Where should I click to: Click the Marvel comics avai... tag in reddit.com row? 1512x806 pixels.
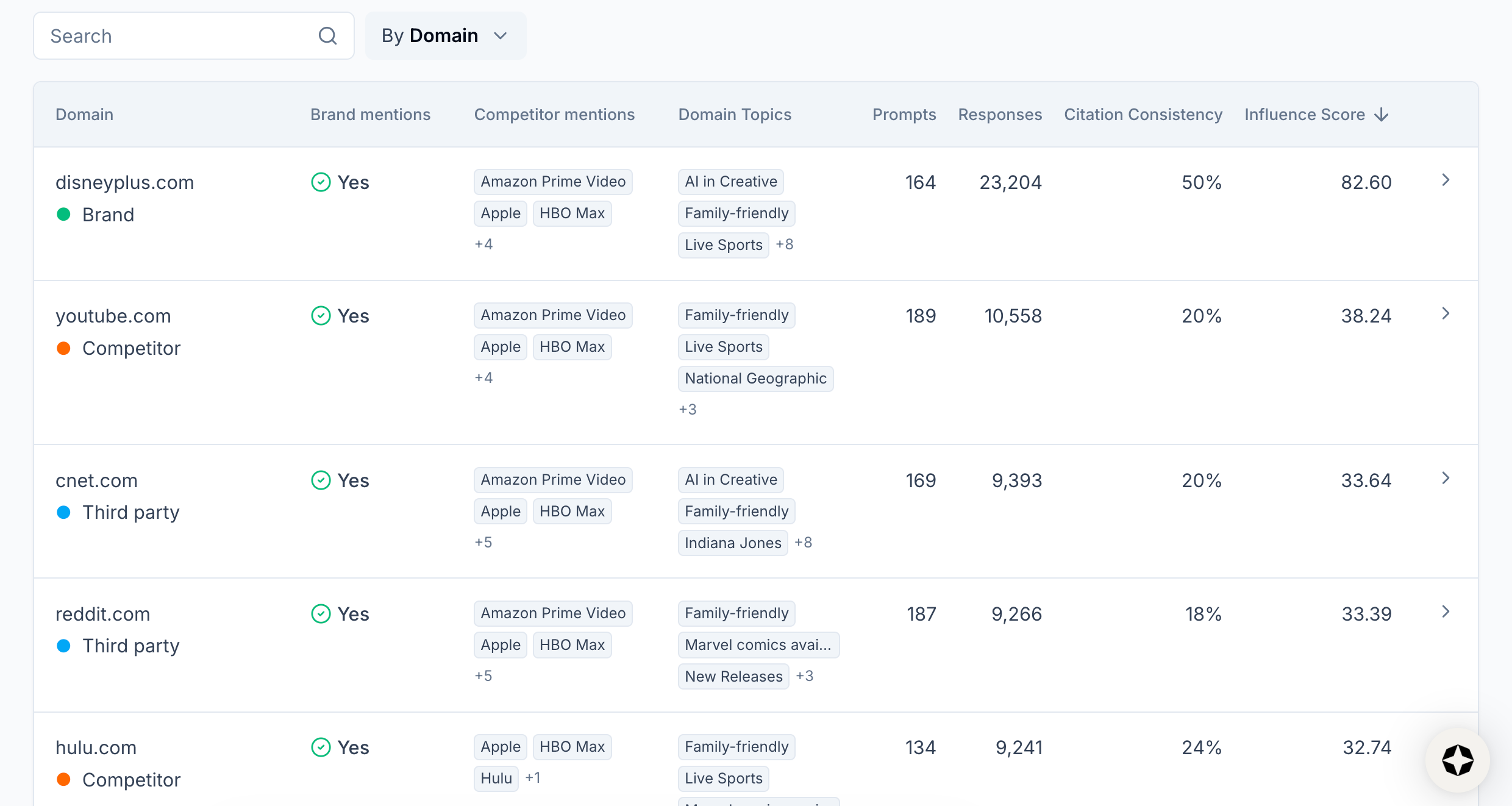(758, 645)
